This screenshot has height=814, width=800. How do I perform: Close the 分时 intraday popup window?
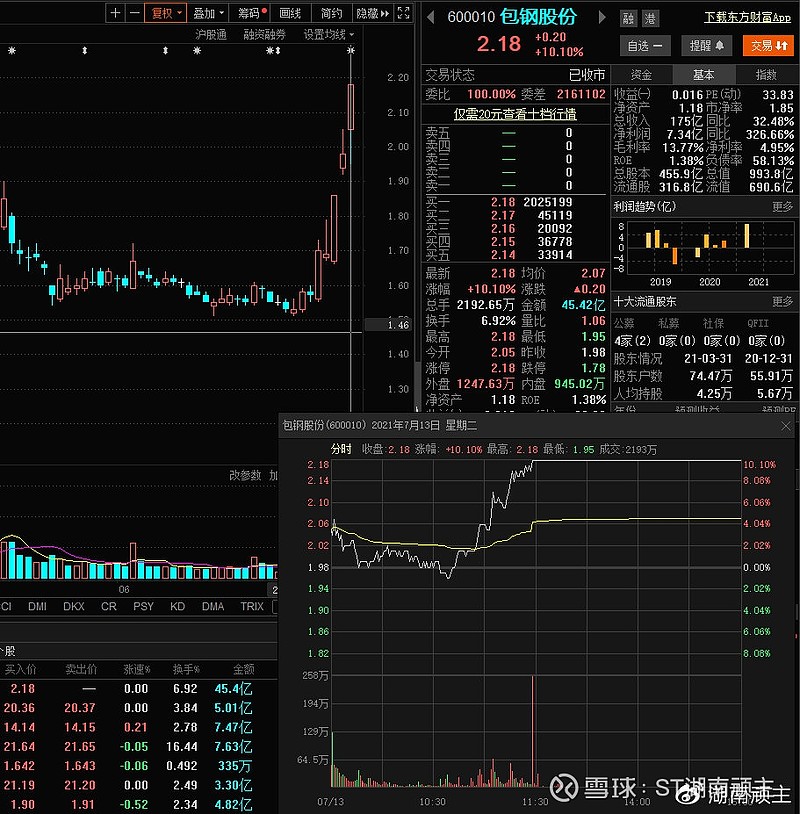[x=785, y=426]
